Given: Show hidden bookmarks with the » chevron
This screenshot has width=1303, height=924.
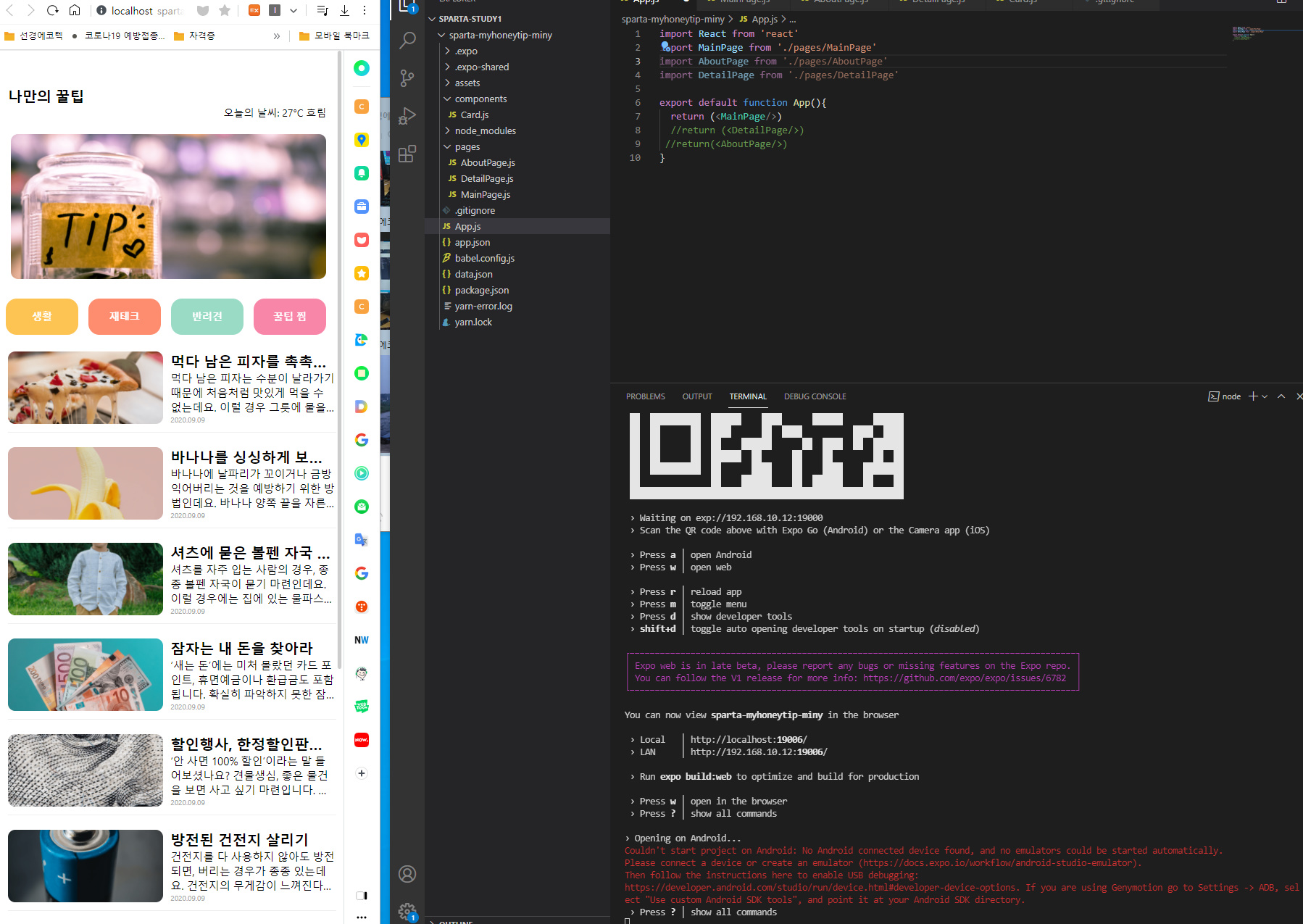Looking at the screenshot, I should [276, 36].
